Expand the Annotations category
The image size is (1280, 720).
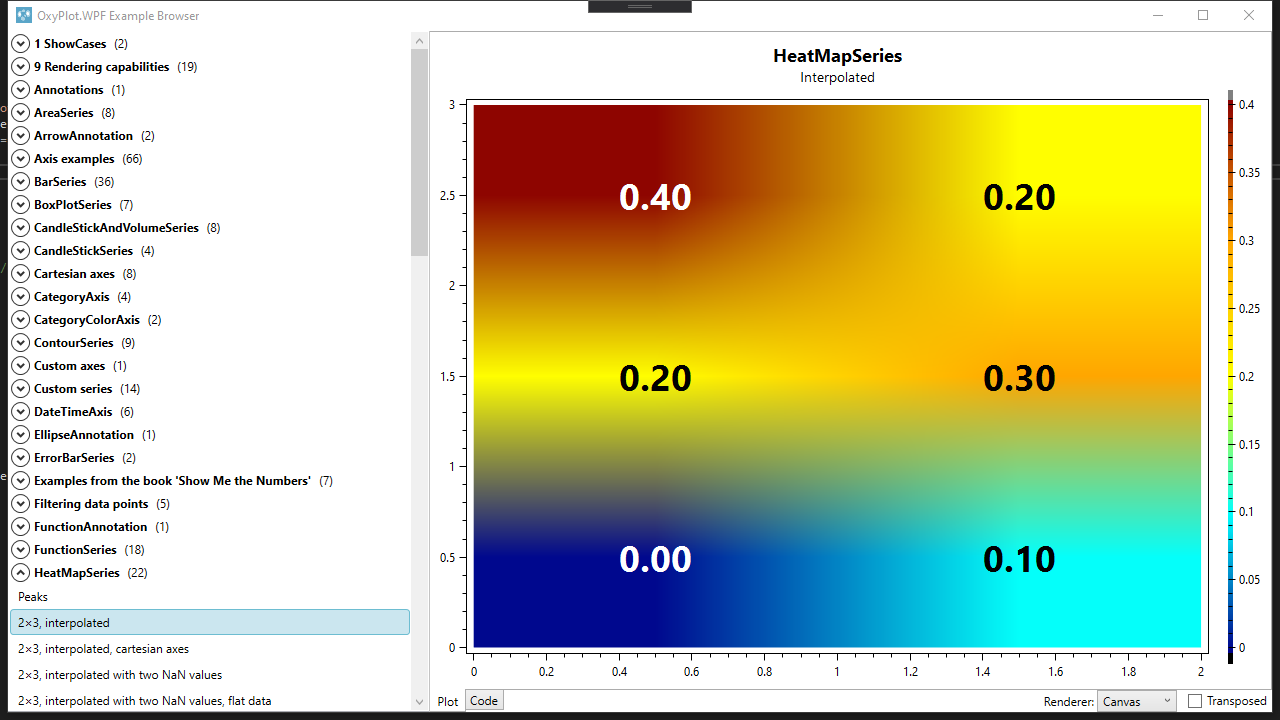(x=20, y=89)
